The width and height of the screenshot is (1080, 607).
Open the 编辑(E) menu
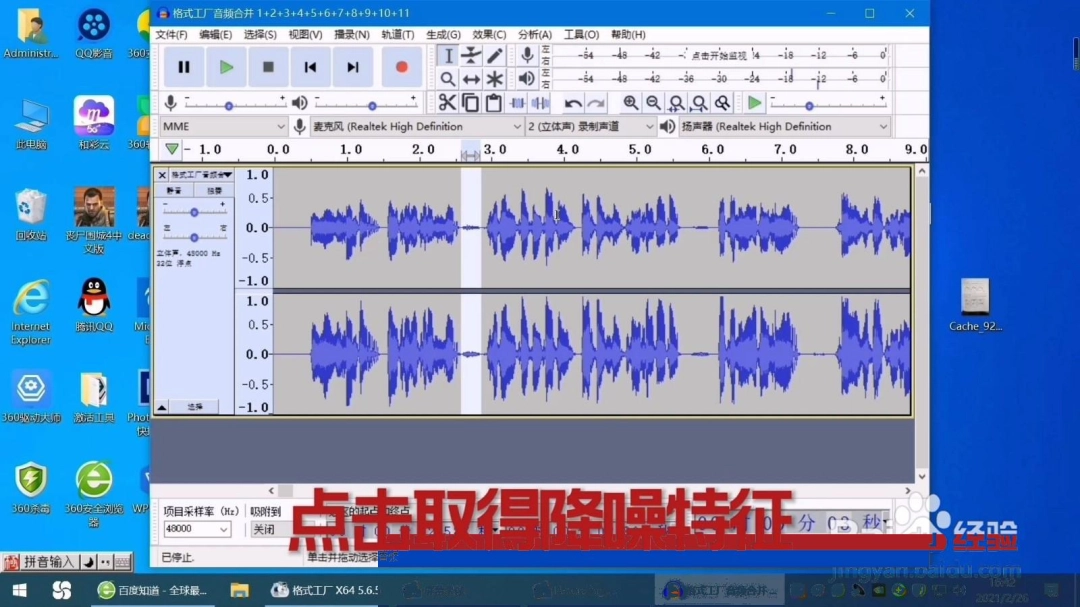[215, 34]
